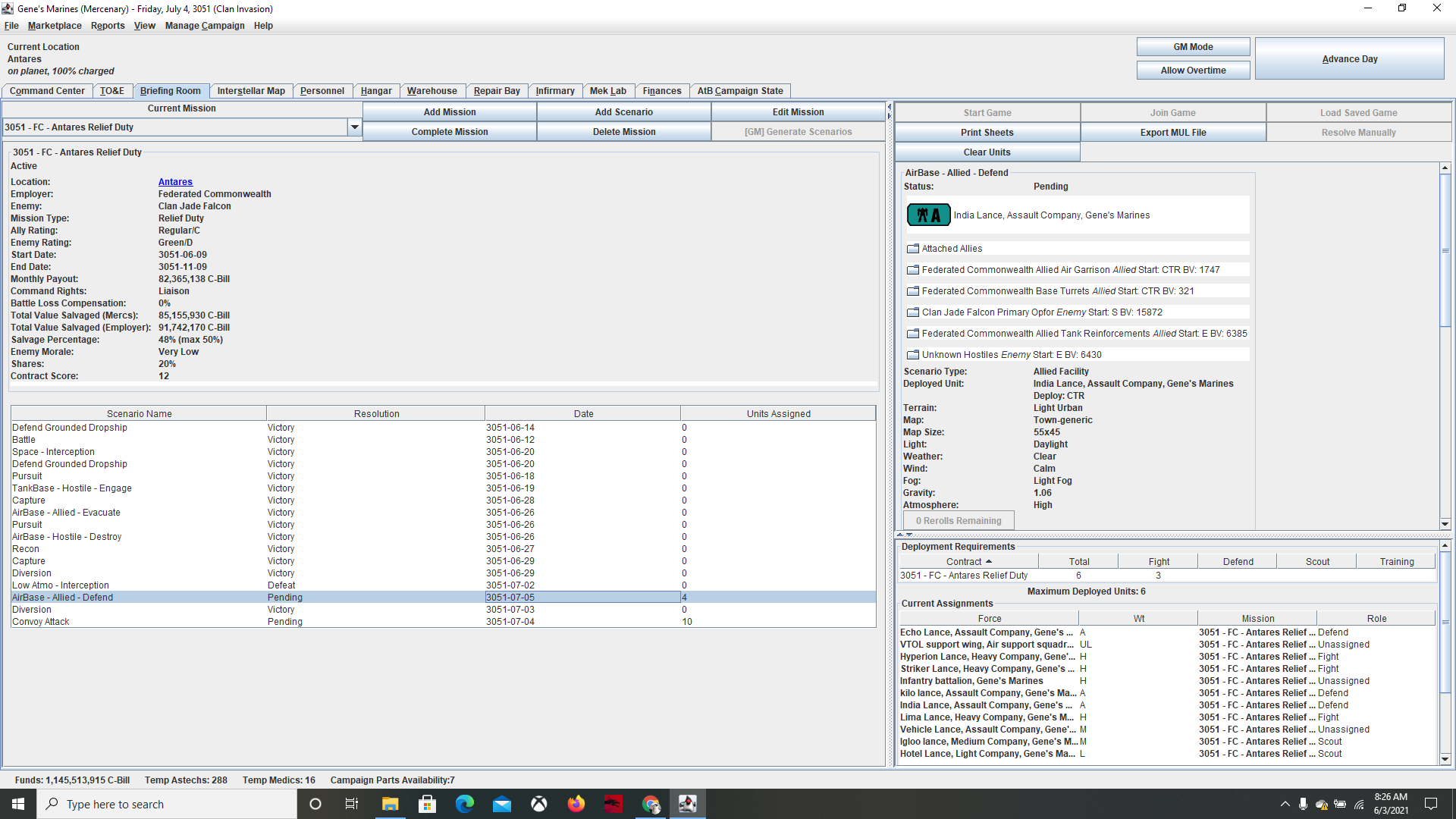
Task: Click the India Lance force icon
Action: (x=928, y=215)
